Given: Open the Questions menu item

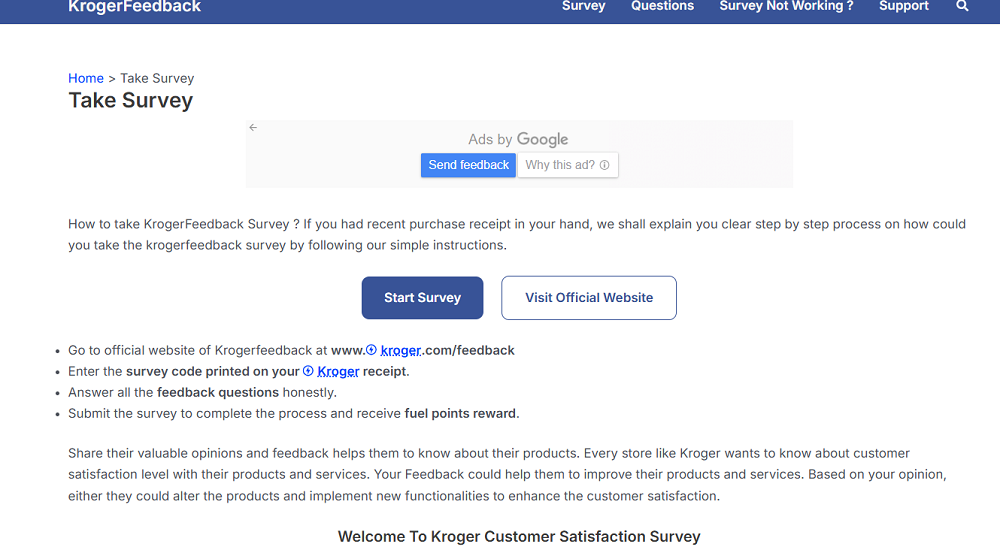Looking at the screenshot, I should click(x=662, y=6).
